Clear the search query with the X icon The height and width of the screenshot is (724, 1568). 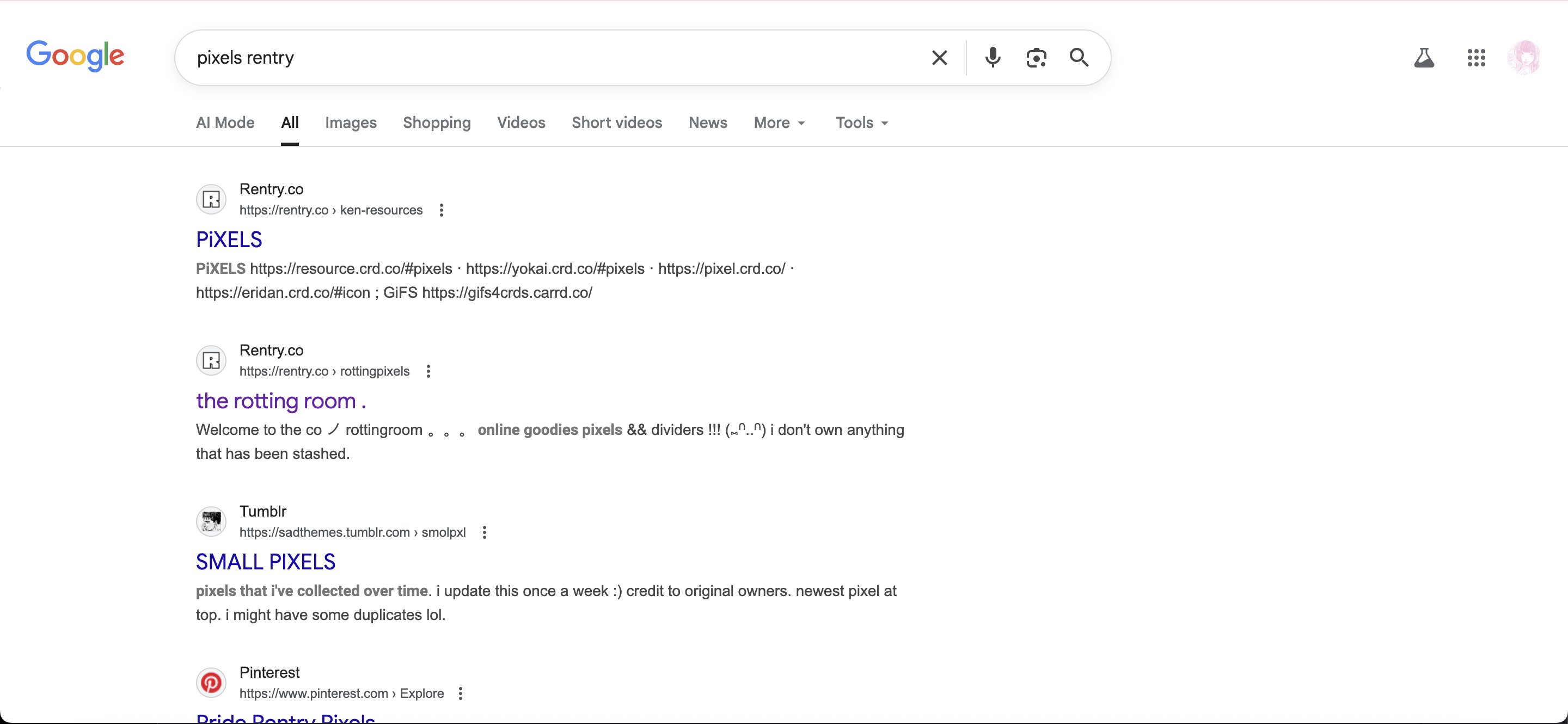939,57
